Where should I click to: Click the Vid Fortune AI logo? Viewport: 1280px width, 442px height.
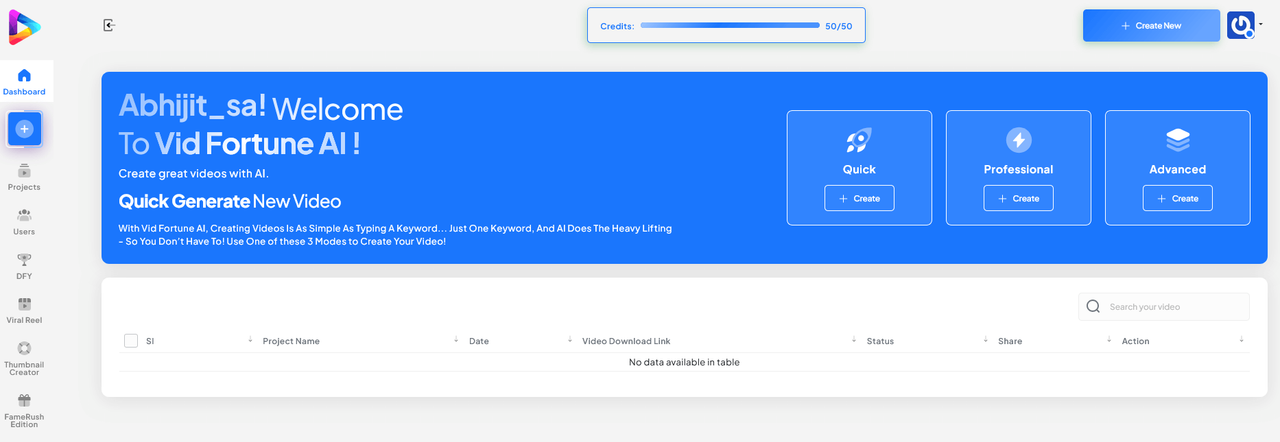[25, 27]
